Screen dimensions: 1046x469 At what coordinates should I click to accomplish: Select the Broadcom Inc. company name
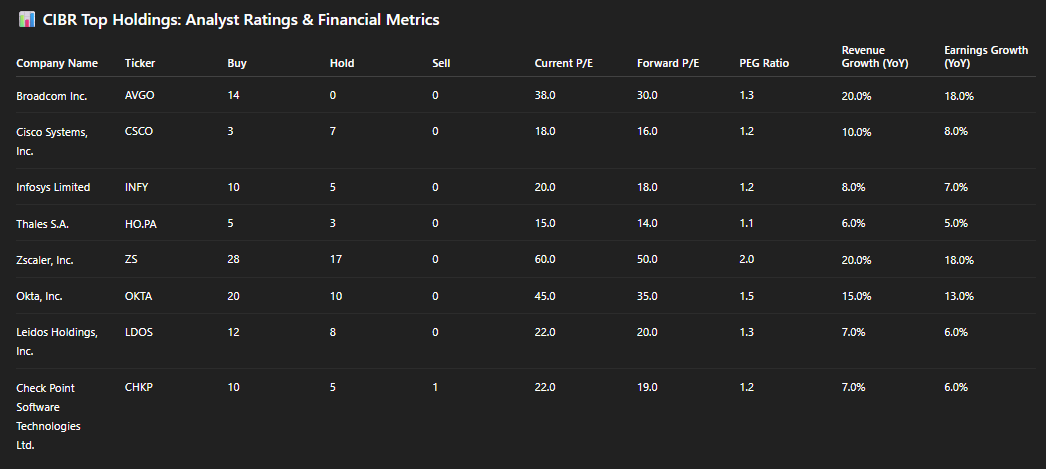[x=51, y=96]
